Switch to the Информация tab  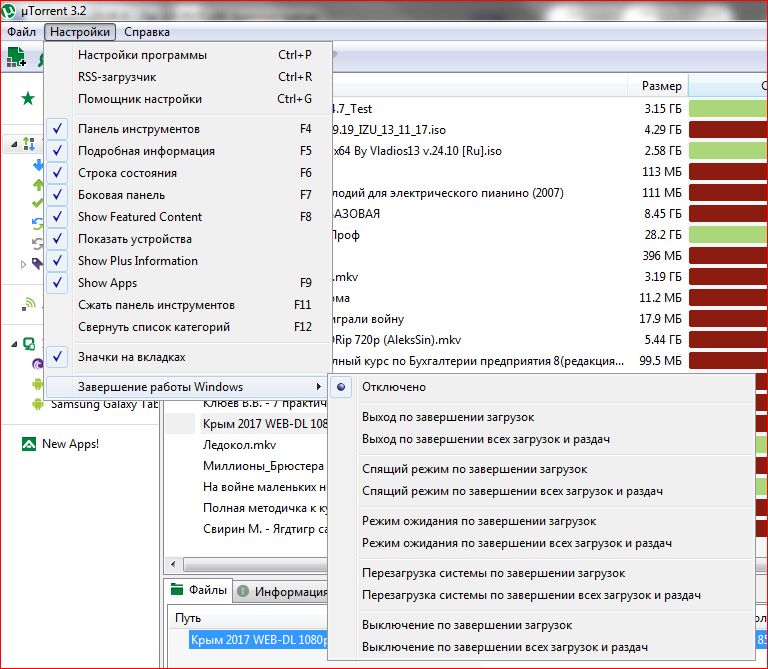point(281,592)
